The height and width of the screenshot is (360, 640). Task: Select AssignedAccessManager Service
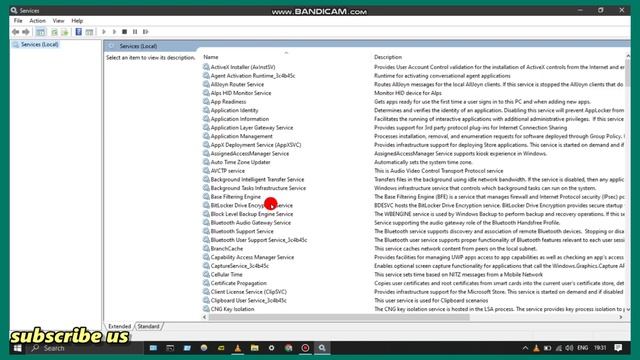click(x=249, y=153)
